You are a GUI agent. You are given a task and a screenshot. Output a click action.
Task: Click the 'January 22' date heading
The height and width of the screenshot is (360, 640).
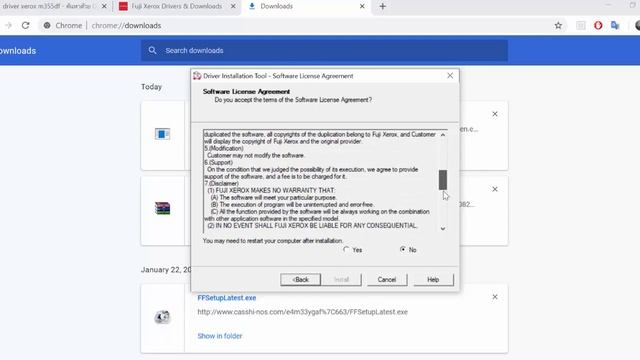pos(166,270)
